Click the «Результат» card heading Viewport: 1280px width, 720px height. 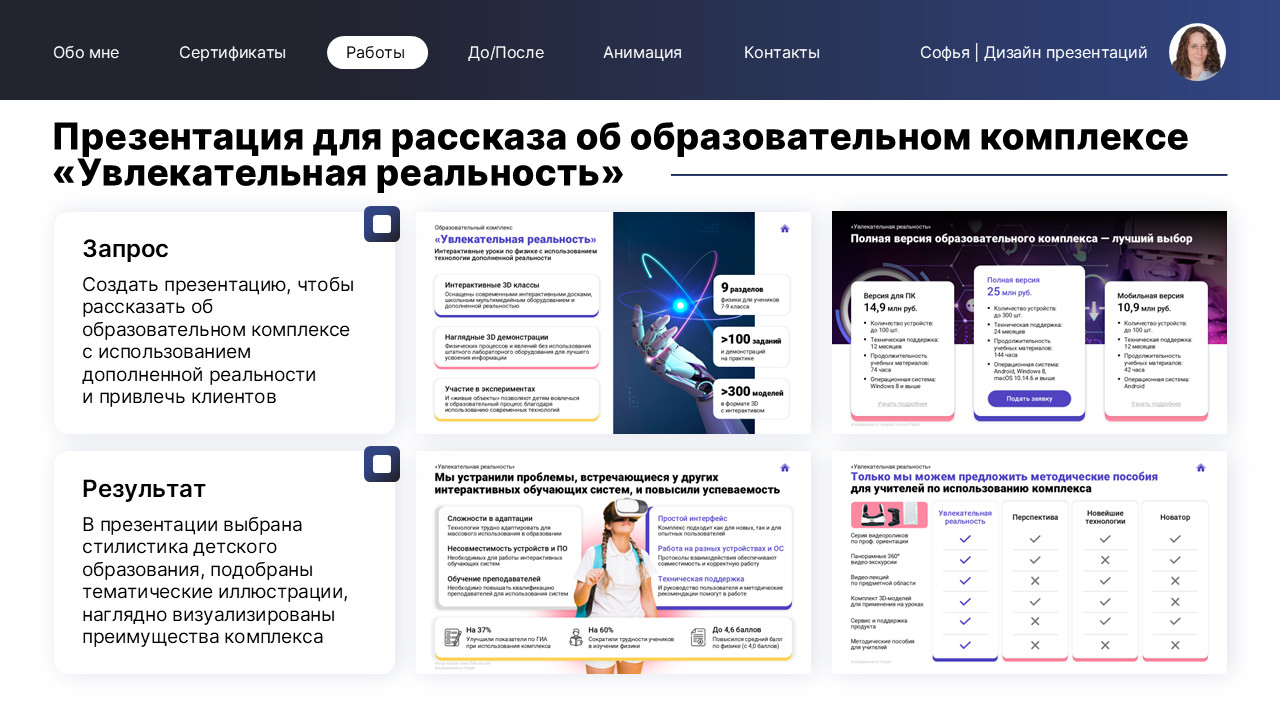(144, 489)
